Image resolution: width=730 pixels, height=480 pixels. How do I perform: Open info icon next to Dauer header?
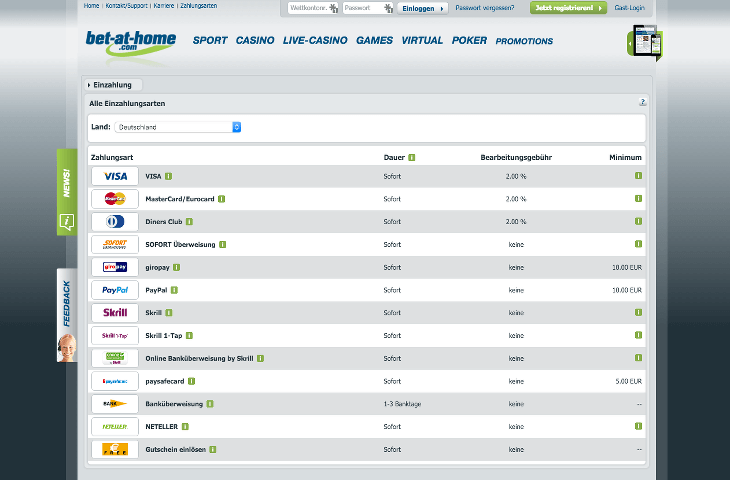(412, 157)
